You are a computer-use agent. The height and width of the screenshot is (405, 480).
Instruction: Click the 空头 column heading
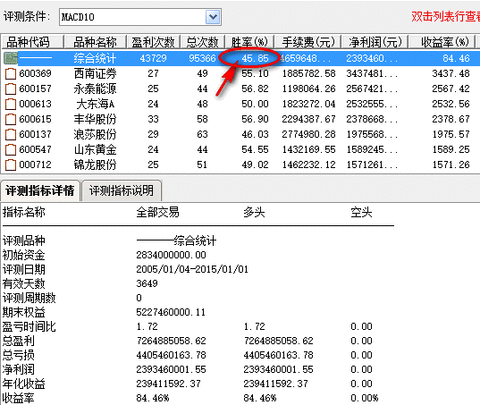pyautogui.click(x=361, y=212)
